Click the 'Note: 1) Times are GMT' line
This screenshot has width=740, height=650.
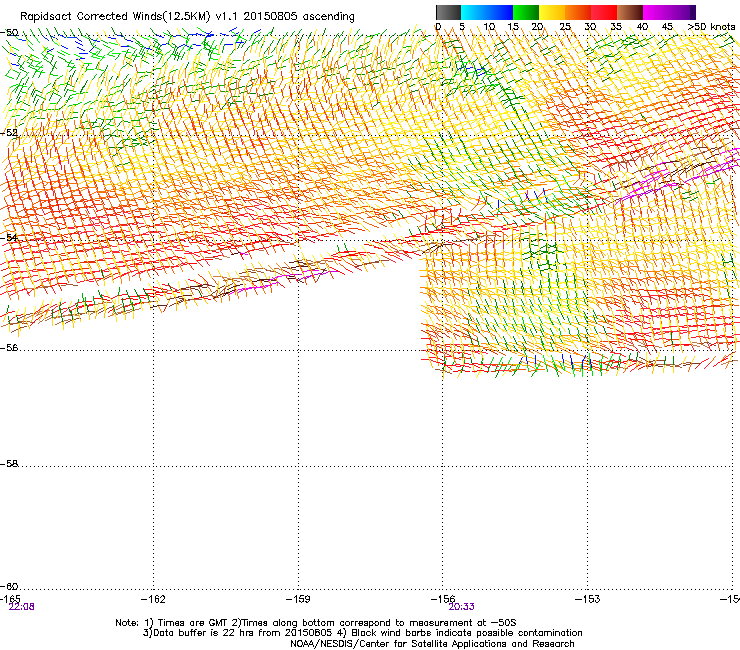point(316,623)
